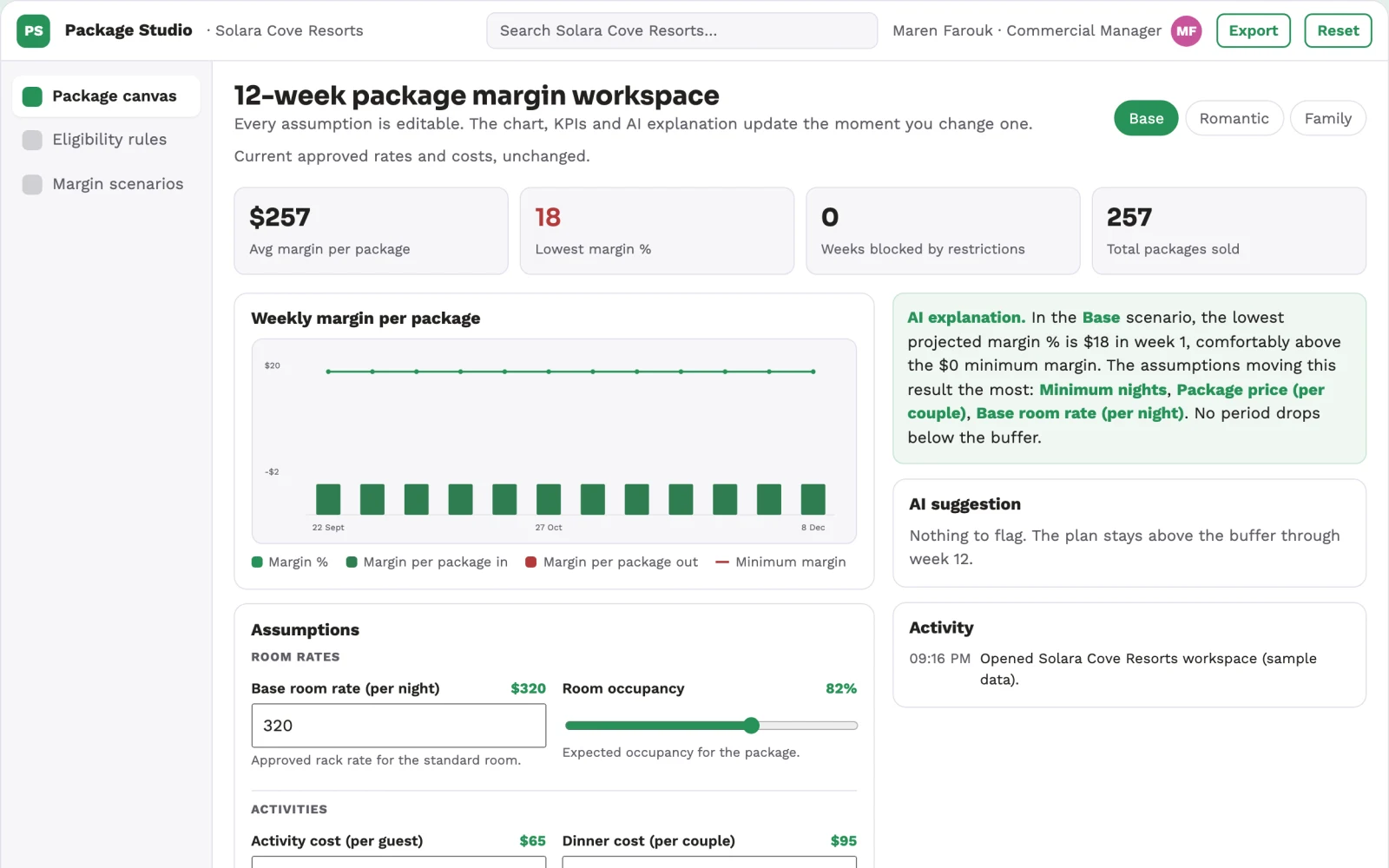Click the Eligibility rules sidebar icon
The width and height of the screenshot is (1389, 868).
(x=32, y=140)
